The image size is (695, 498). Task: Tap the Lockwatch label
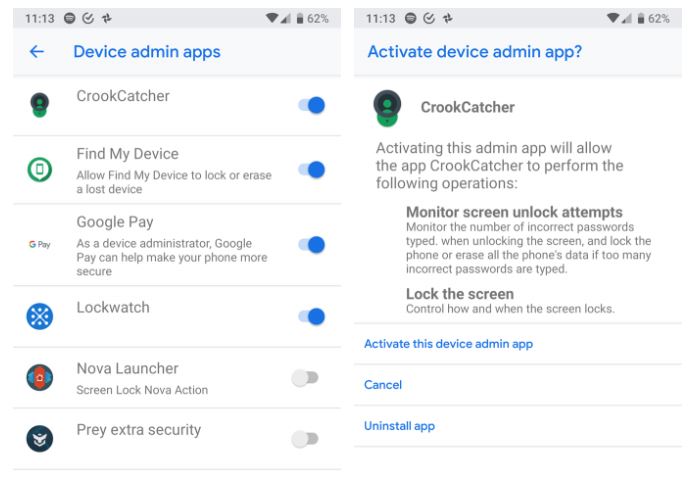(113, 307)
